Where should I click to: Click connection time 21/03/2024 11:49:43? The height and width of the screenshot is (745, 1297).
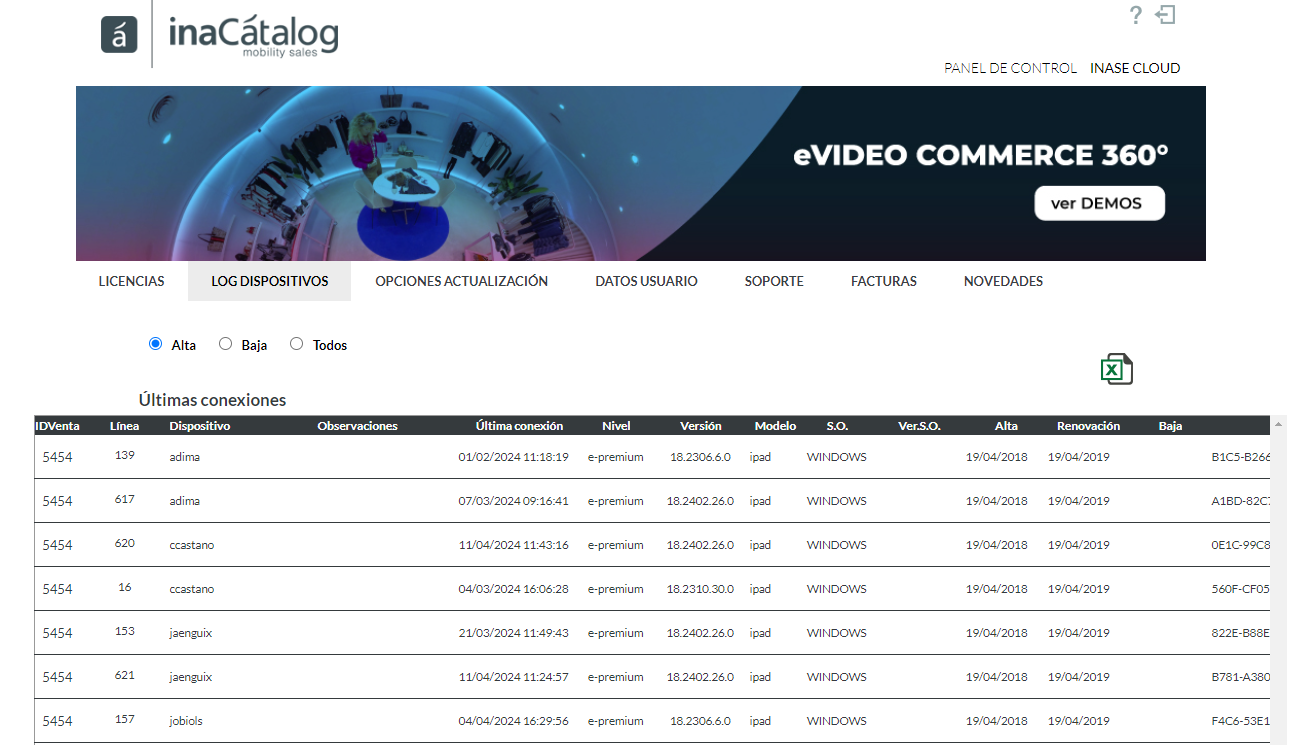(513, 633)
